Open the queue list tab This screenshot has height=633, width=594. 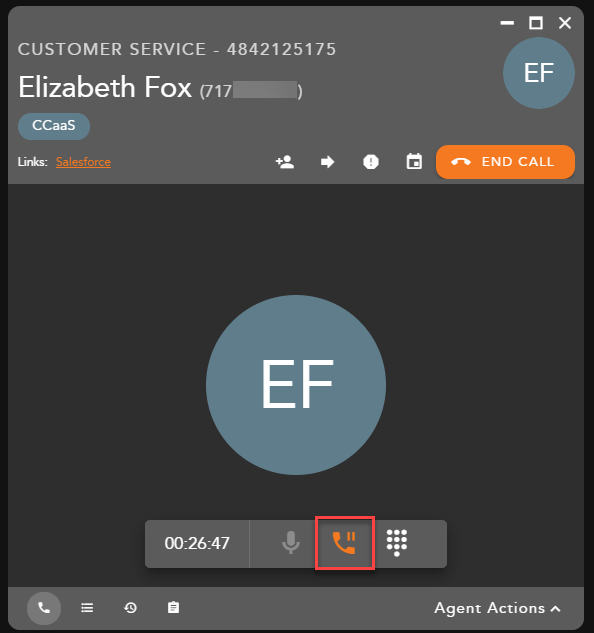87,608
